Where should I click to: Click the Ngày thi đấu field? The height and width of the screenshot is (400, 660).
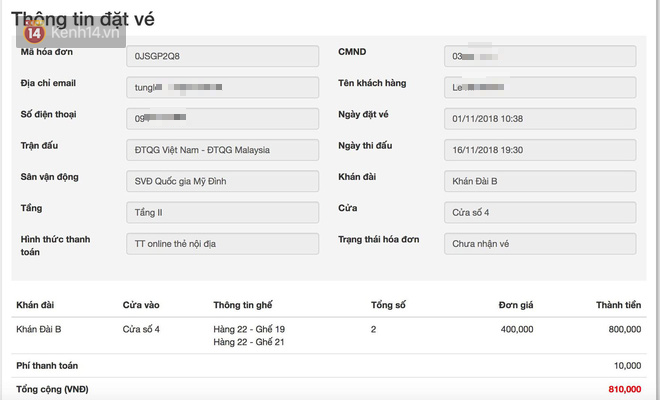(540, 151)
